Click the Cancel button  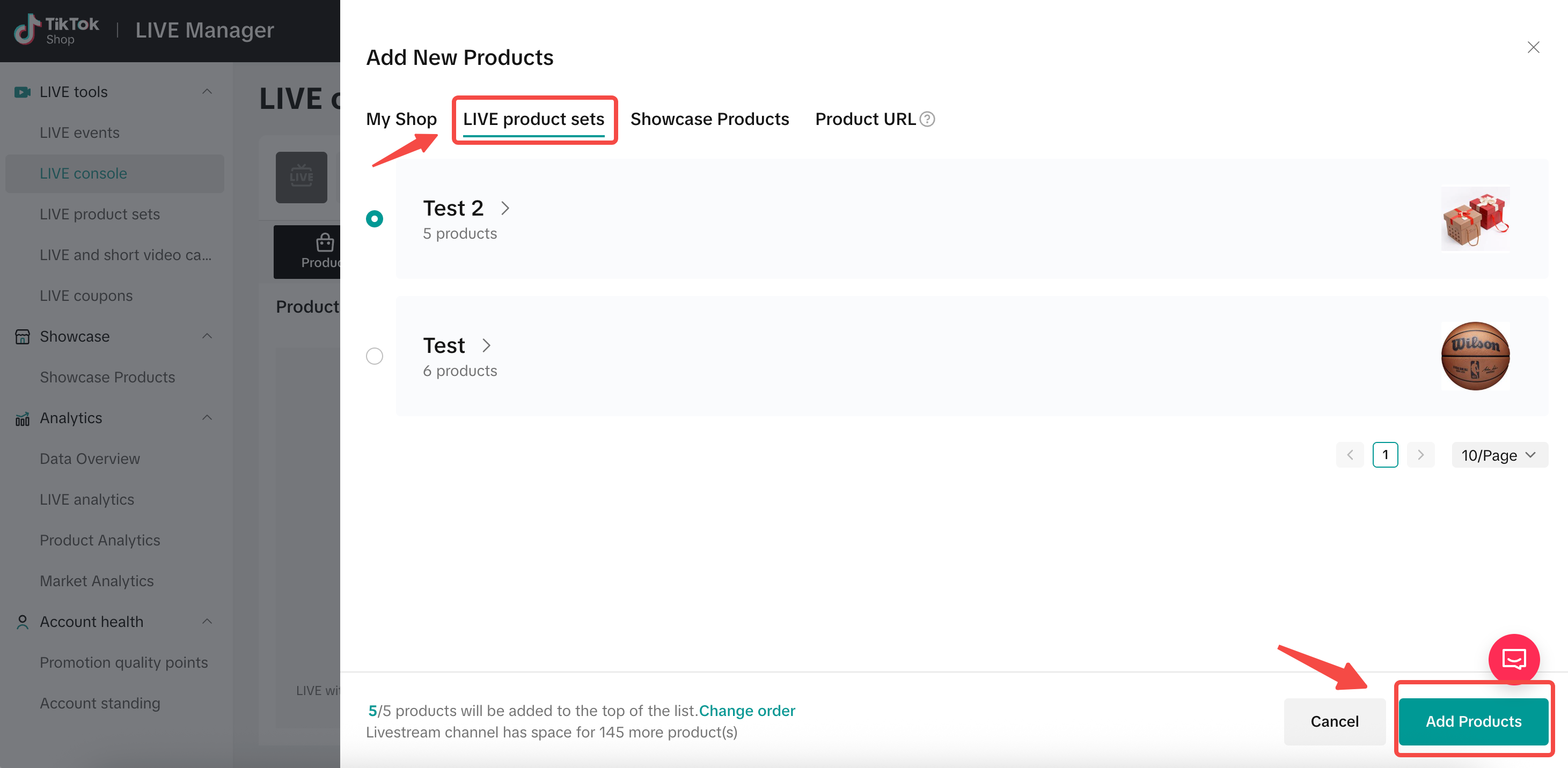point(1335,722)
